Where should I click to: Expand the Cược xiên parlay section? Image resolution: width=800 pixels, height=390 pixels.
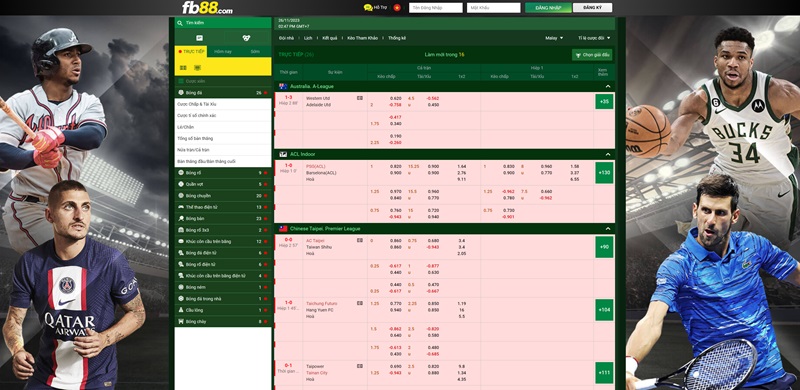(x=223, y=81)
